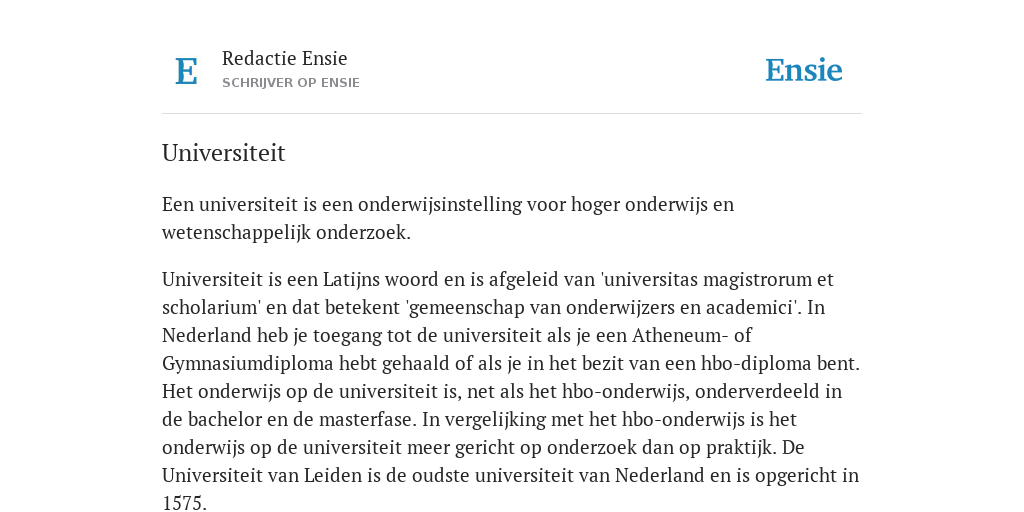
Task: Select the Universiteit article heading
Action: (x=223, y=153)
